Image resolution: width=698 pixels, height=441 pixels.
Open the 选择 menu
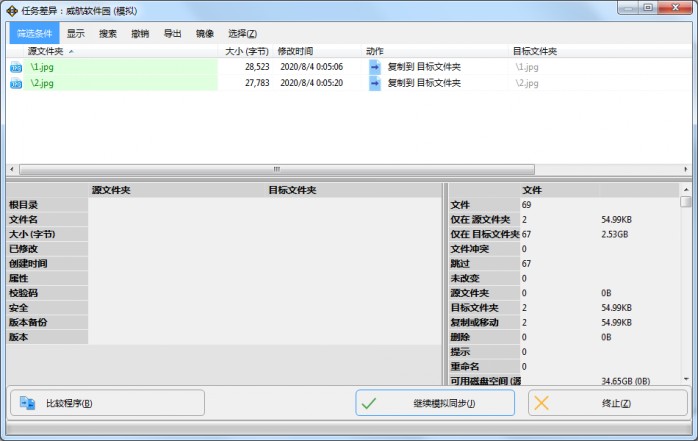click(242, 33)
